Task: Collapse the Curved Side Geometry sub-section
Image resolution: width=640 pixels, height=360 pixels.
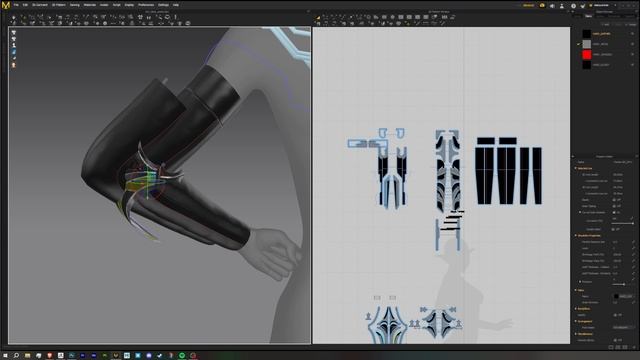Action: click(580, 212)
